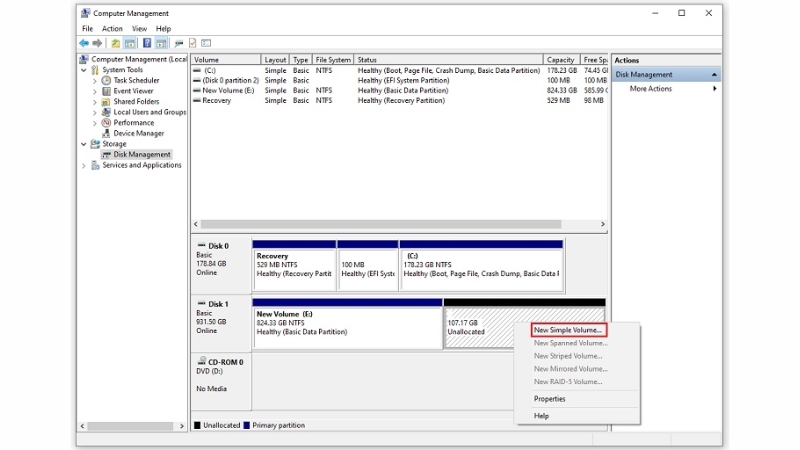Open the View menu

point(140,29)
